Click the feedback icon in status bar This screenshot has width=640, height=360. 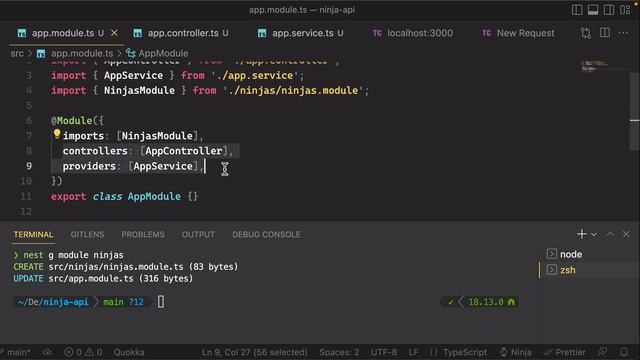click(602, 352)
